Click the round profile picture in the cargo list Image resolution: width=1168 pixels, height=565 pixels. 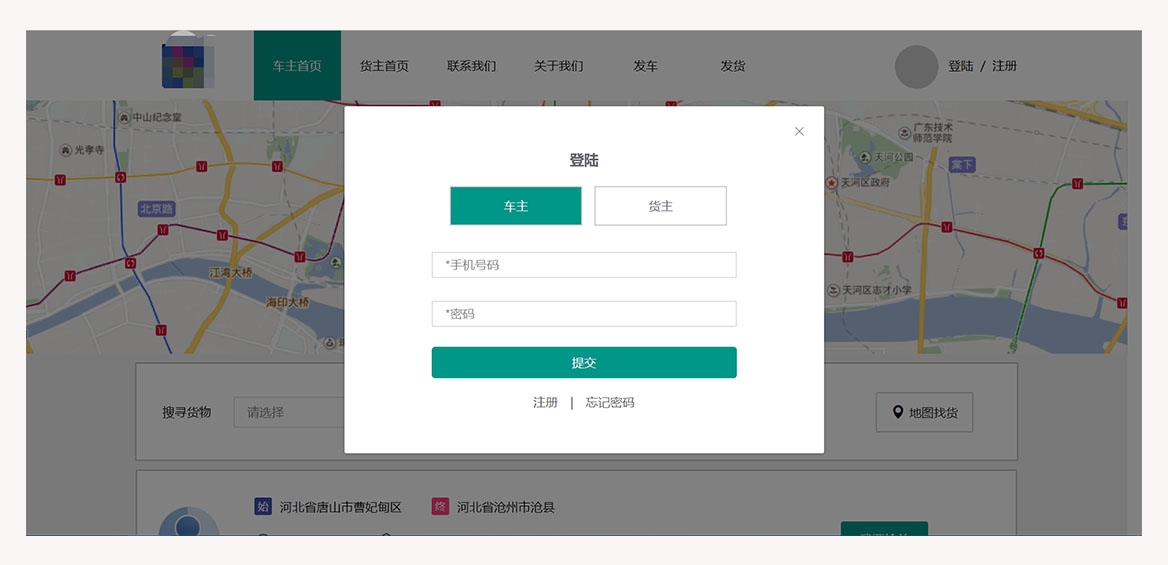coord(189,522)
